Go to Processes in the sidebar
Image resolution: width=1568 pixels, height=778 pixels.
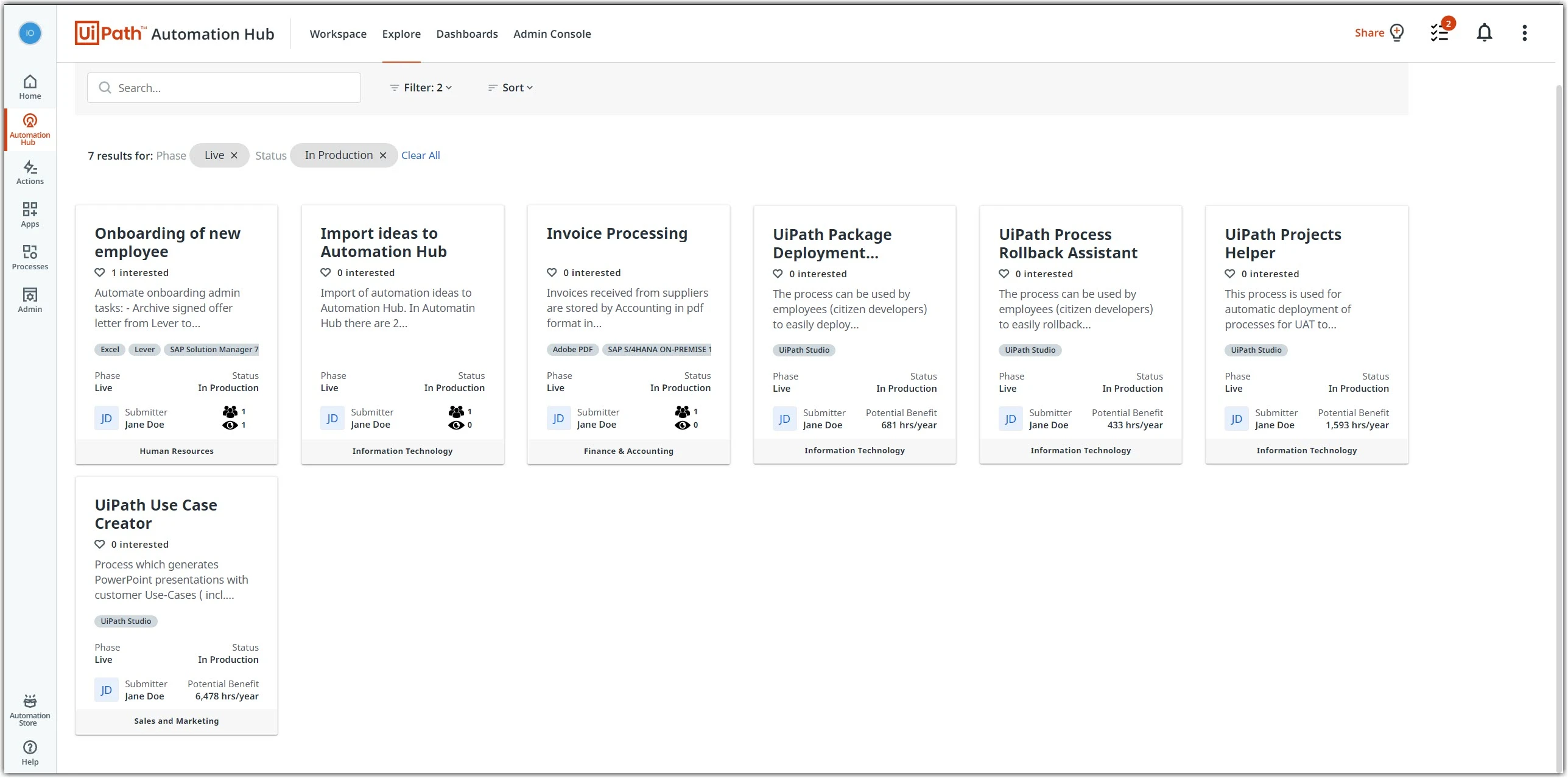click(x=30, y=258)
